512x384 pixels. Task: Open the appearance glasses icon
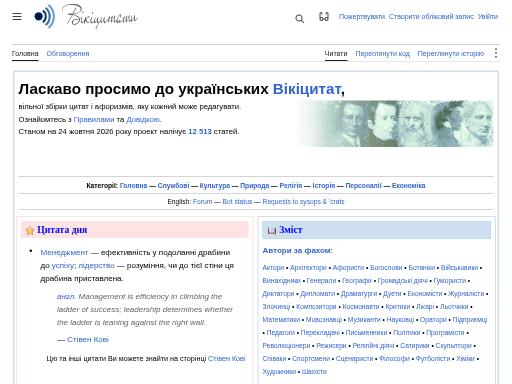(324, 16)
